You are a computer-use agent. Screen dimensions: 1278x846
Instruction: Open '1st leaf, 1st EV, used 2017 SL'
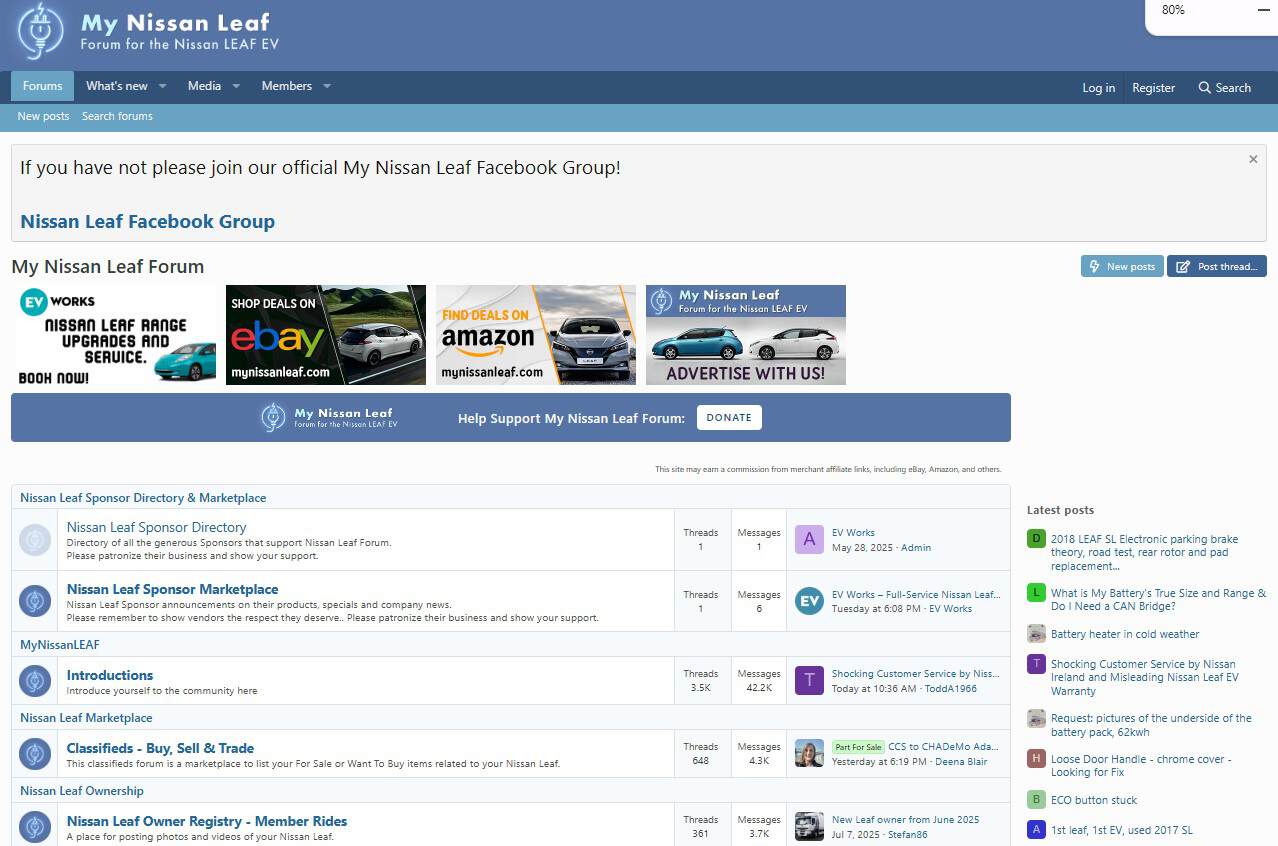[1122, 830]
